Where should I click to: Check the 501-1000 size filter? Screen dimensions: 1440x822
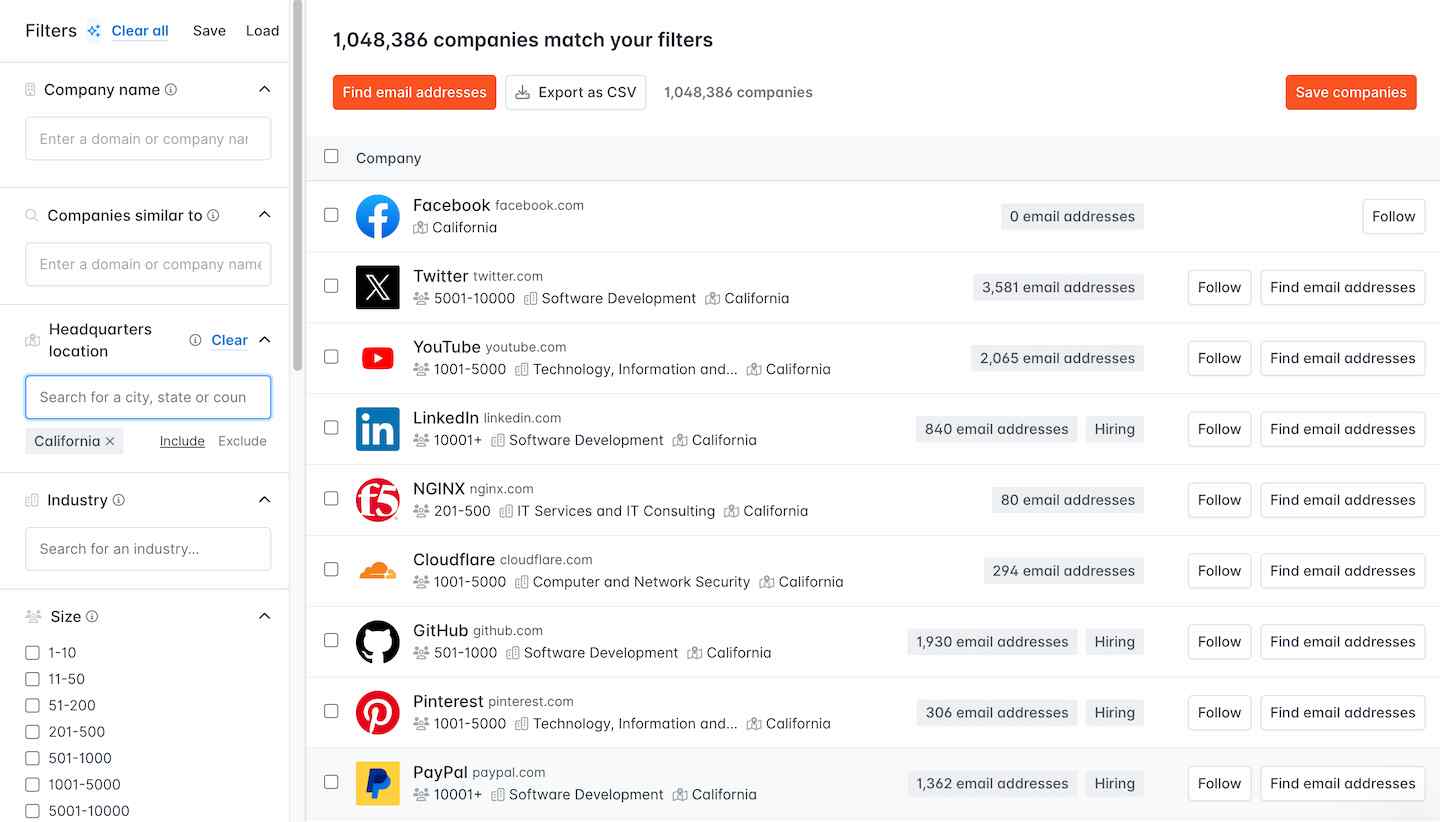click(x=32, y=759)
